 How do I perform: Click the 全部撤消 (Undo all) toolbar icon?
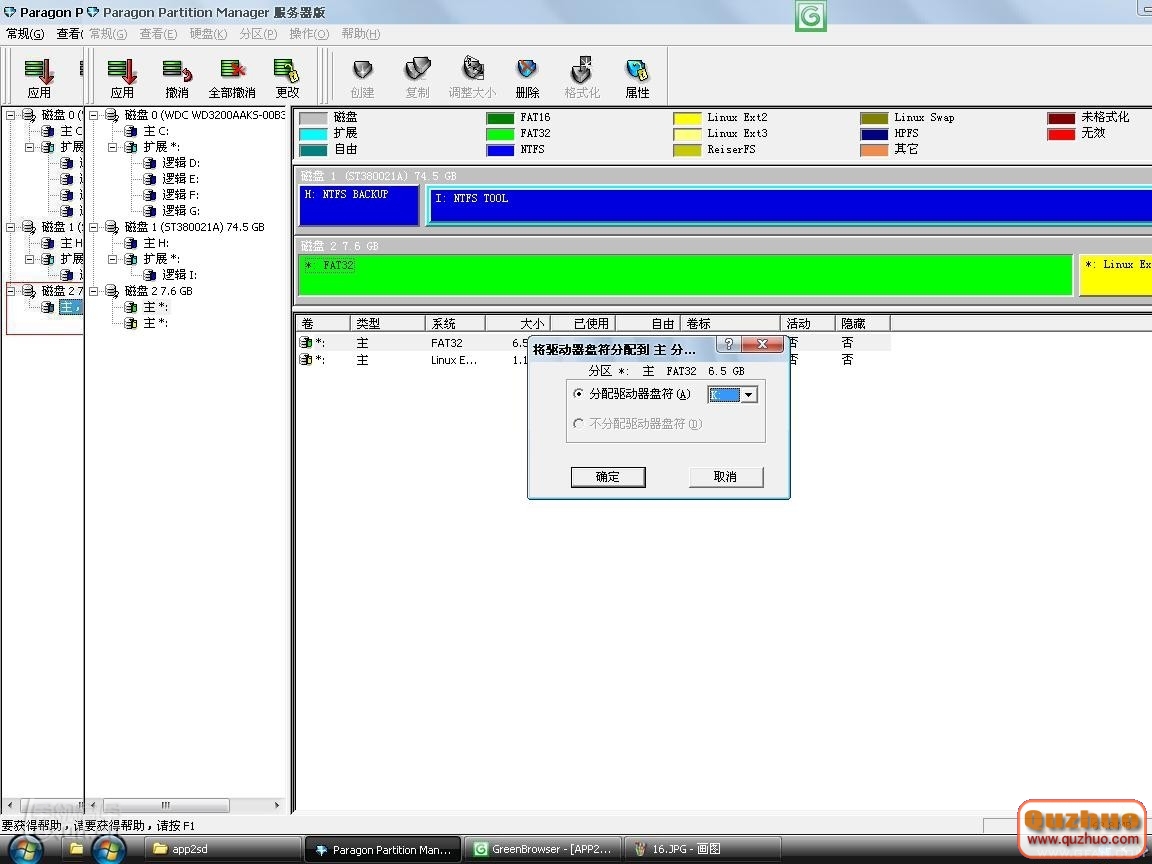click(x=231, y=77)
